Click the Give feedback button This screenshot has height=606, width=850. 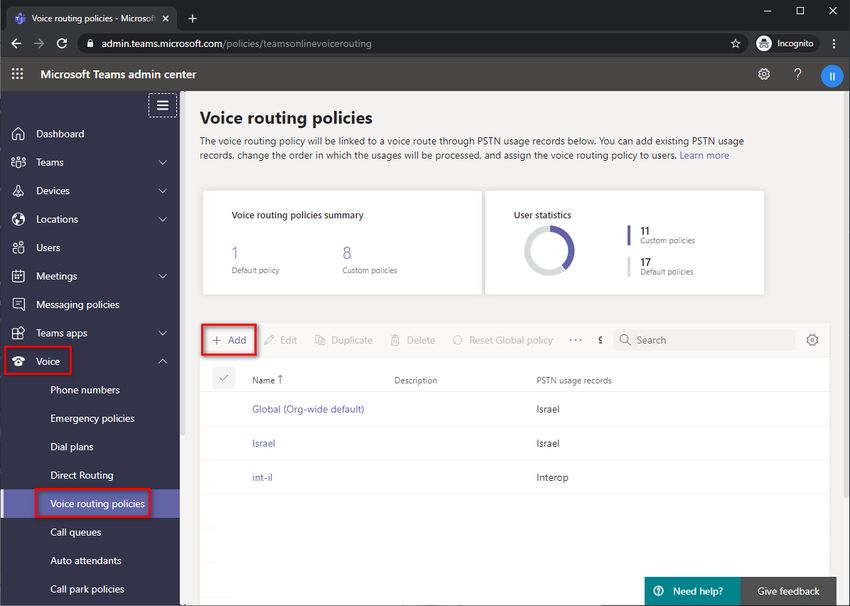788,591
